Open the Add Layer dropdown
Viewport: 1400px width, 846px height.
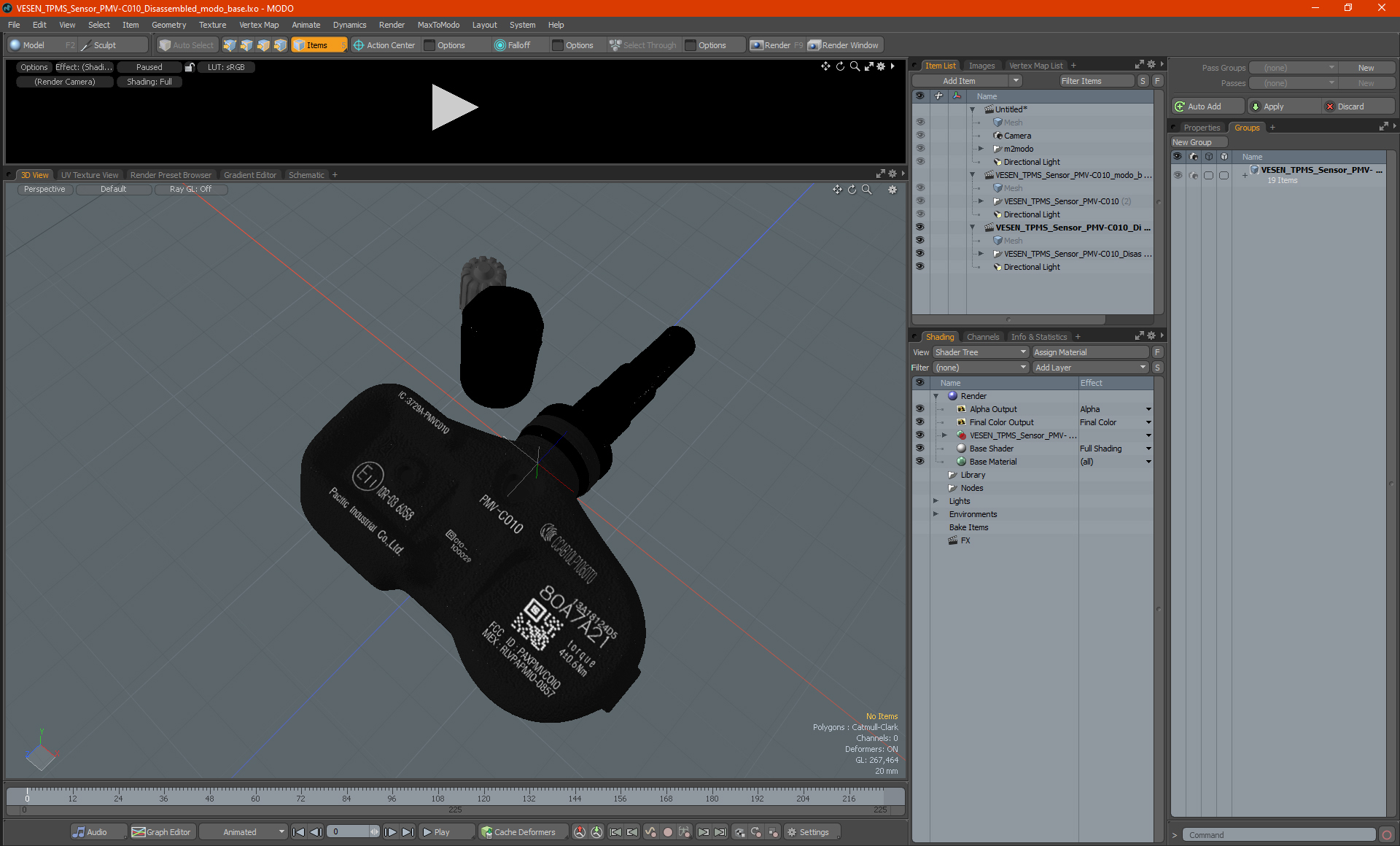tap(1090, 368)
